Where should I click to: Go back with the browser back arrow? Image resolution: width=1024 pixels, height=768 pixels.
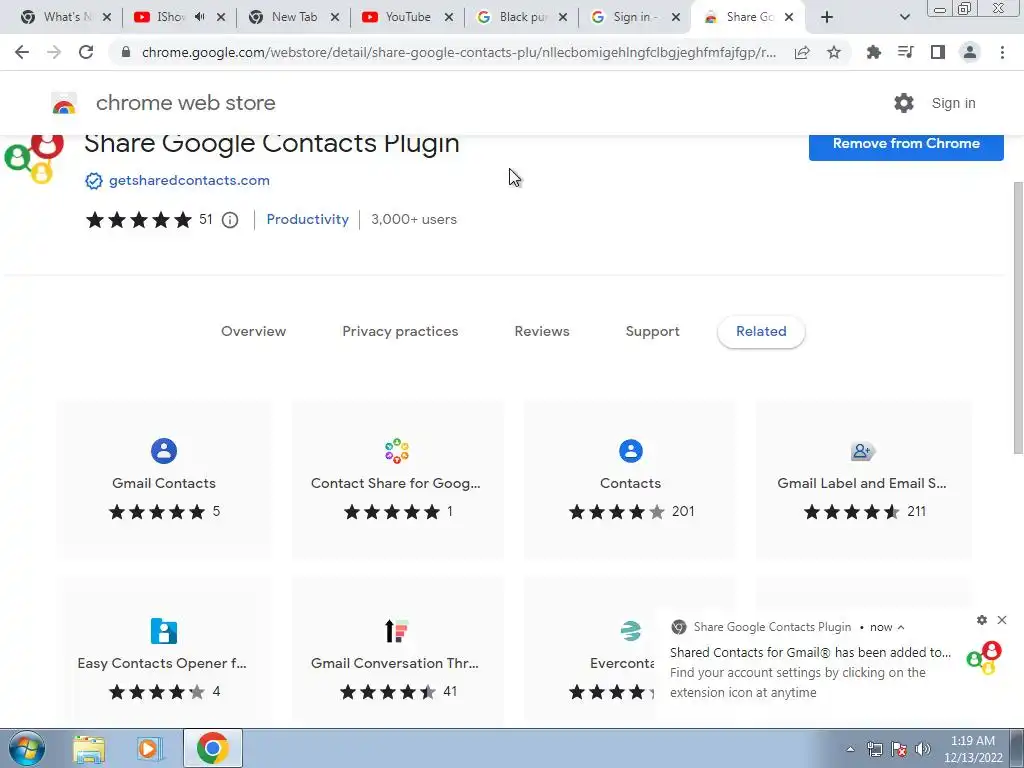(x=22, y=52)
